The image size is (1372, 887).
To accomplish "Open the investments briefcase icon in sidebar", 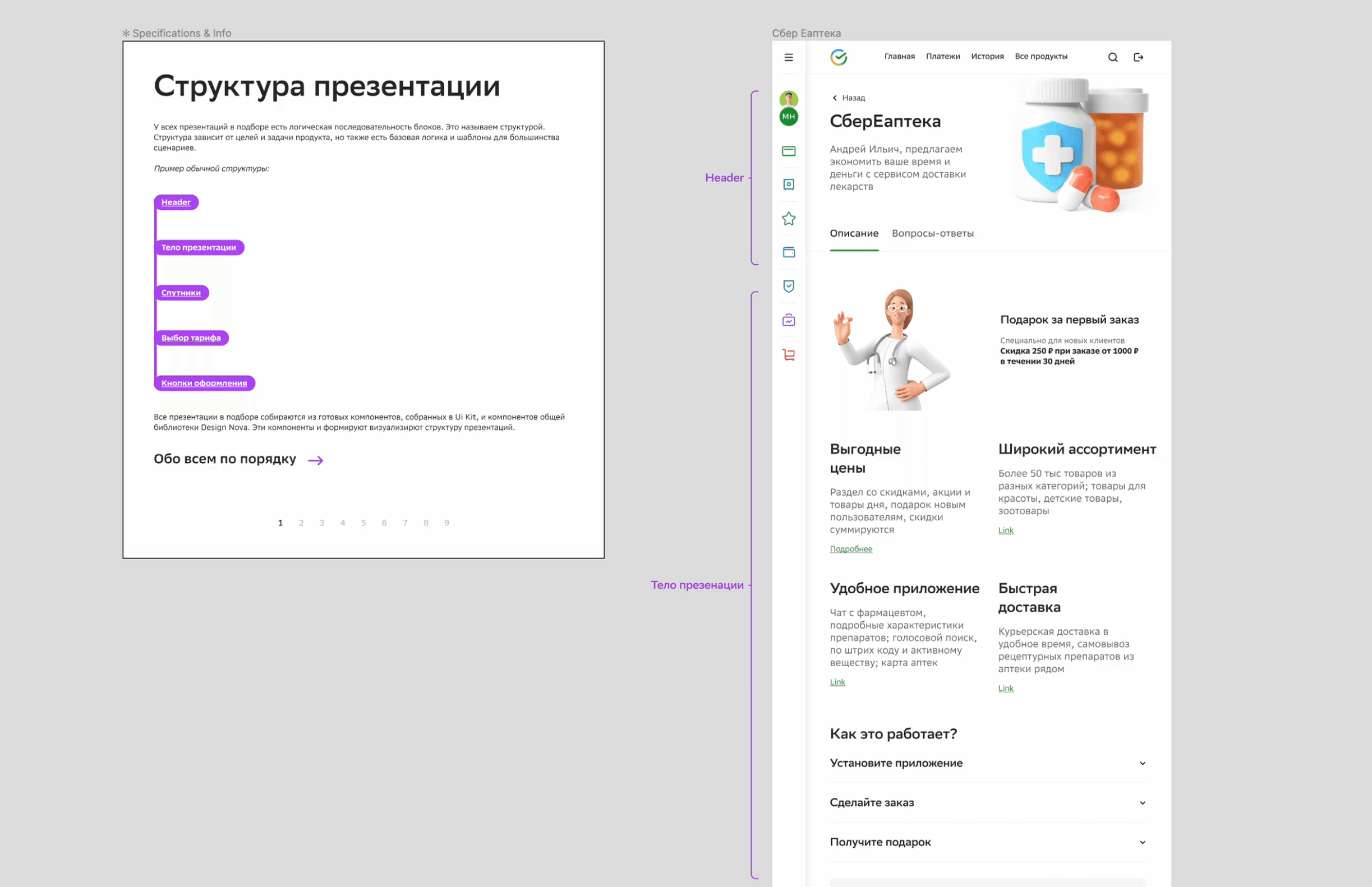I will tap(788, 320).
